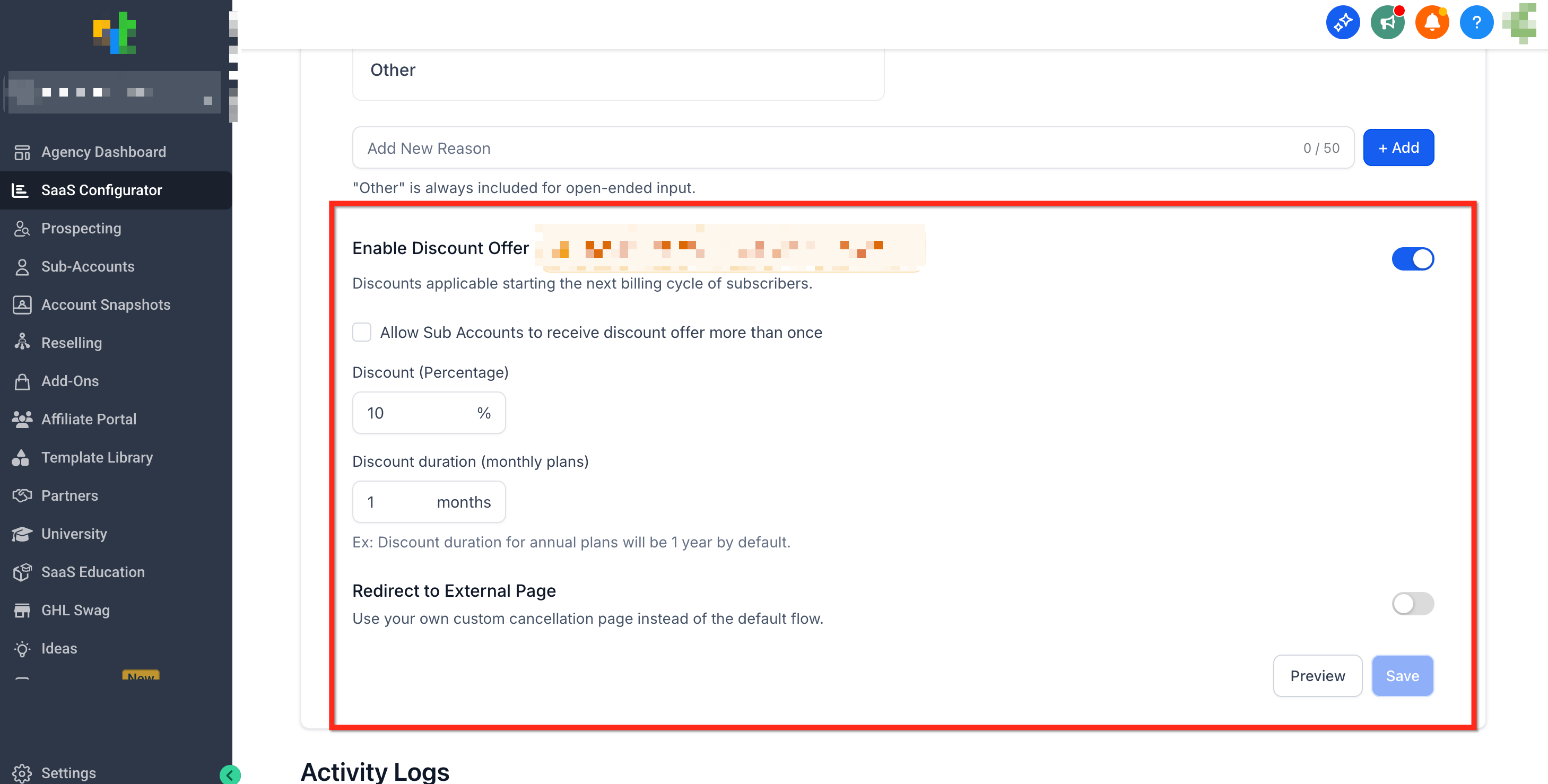Click the University graduation cap icon
The height and width of the screenshot is (784, 1548).
22,534
